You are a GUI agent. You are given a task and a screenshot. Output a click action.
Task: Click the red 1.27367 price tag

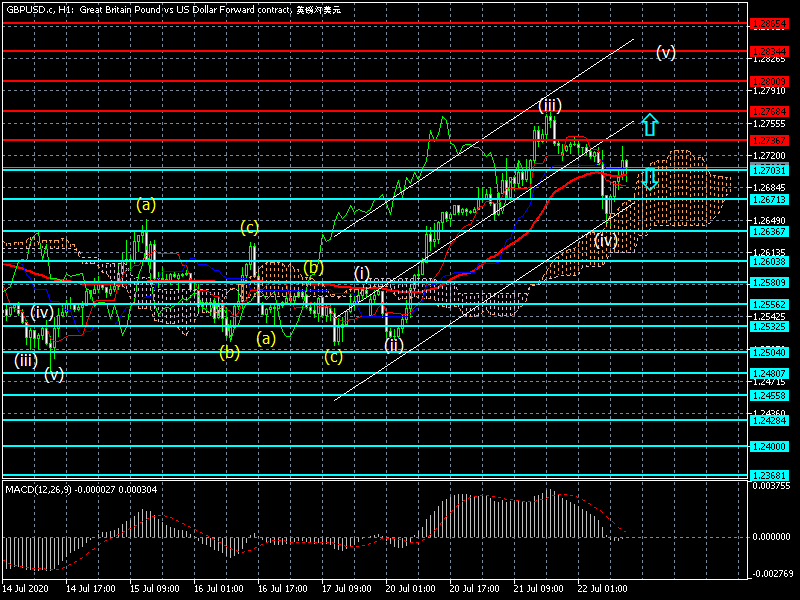[x=770, y=141]
